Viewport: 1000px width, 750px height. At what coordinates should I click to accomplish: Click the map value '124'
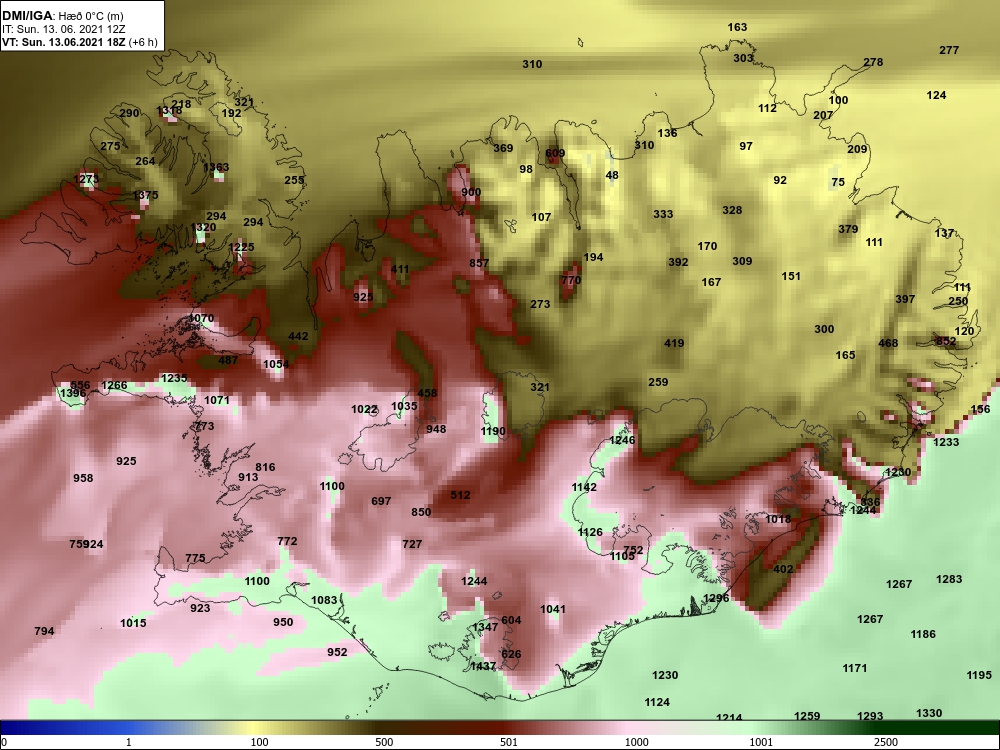(x=936, y=95)
